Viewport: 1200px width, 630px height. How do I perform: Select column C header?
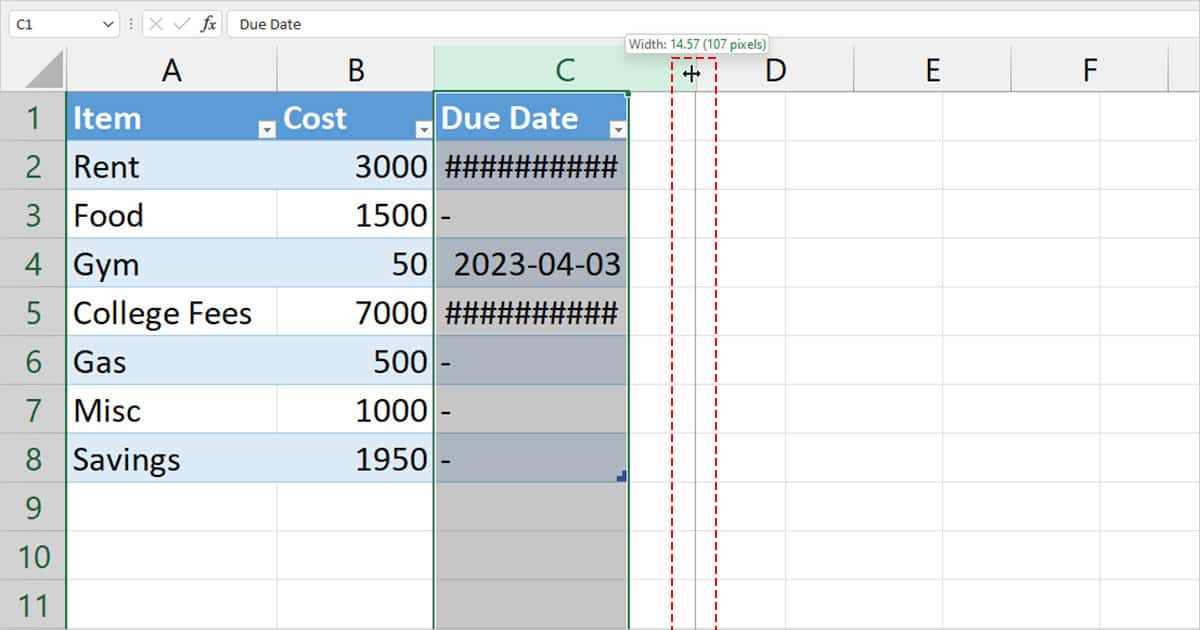click(565, 69)
